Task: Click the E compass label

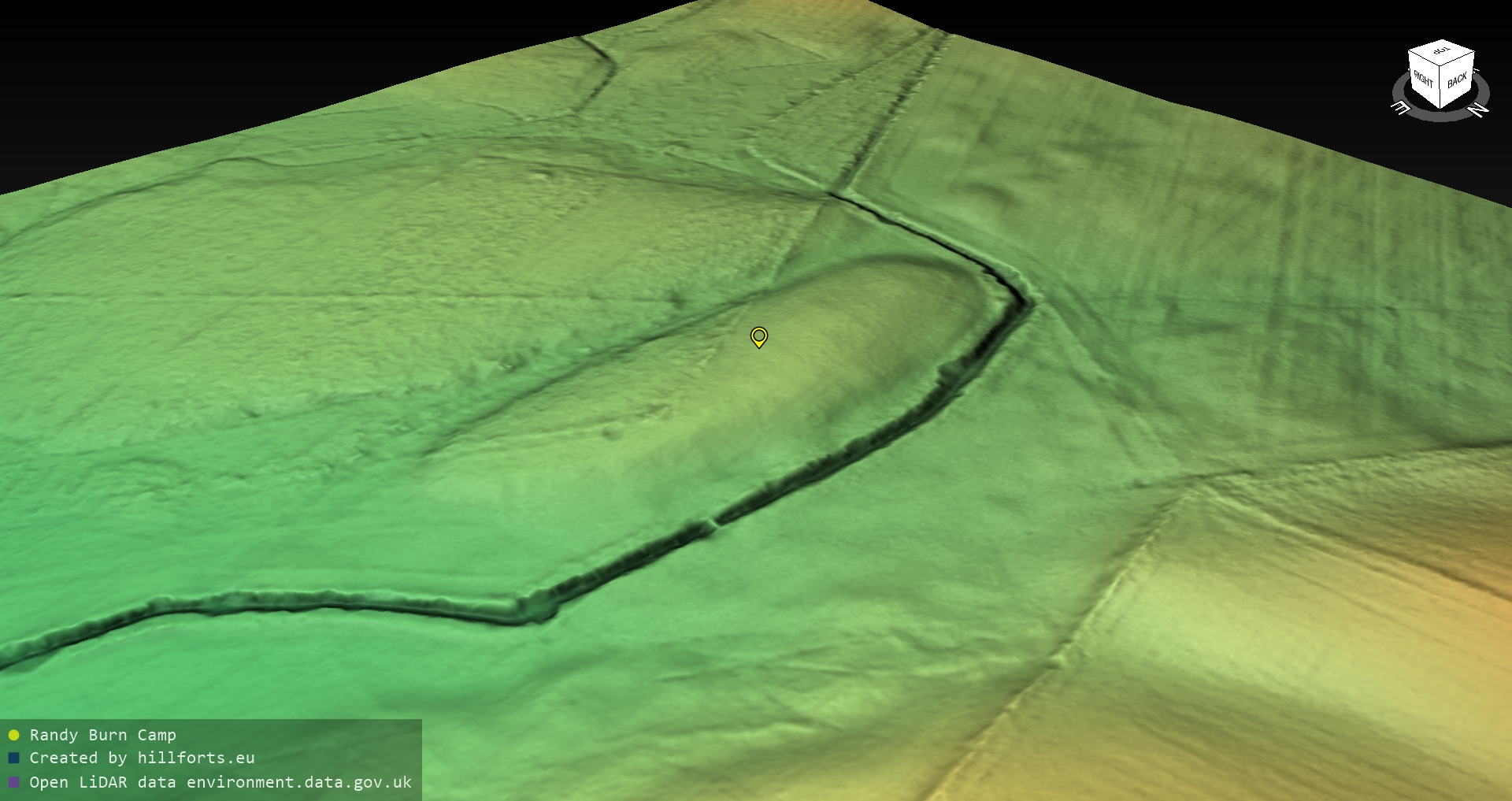Action: click(1402, 108)
